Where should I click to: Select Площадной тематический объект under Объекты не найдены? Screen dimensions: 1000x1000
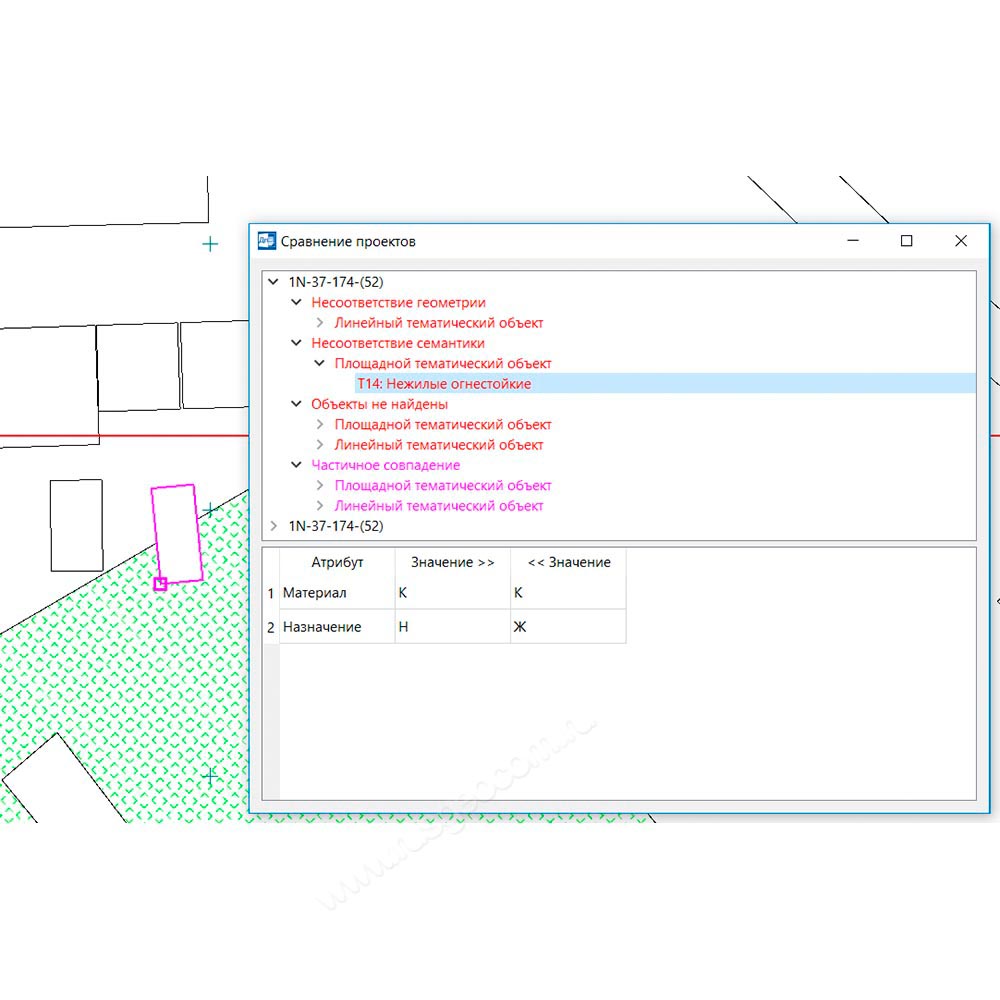point(442,424)
